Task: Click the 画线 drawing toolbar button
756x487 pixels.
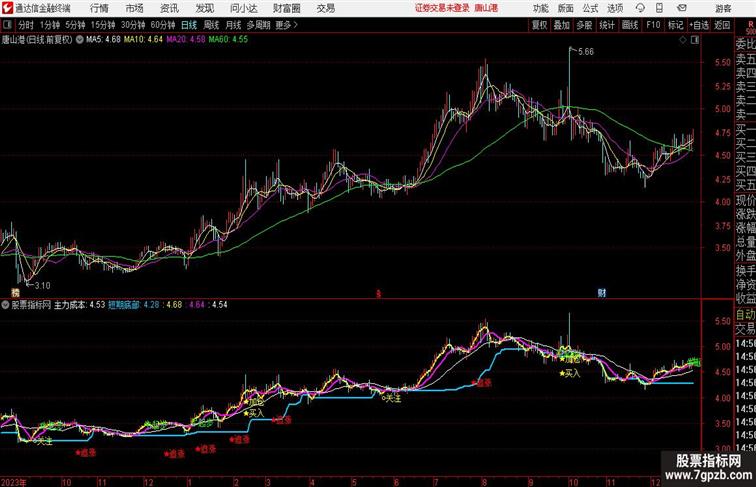Action: click(630, 25)
